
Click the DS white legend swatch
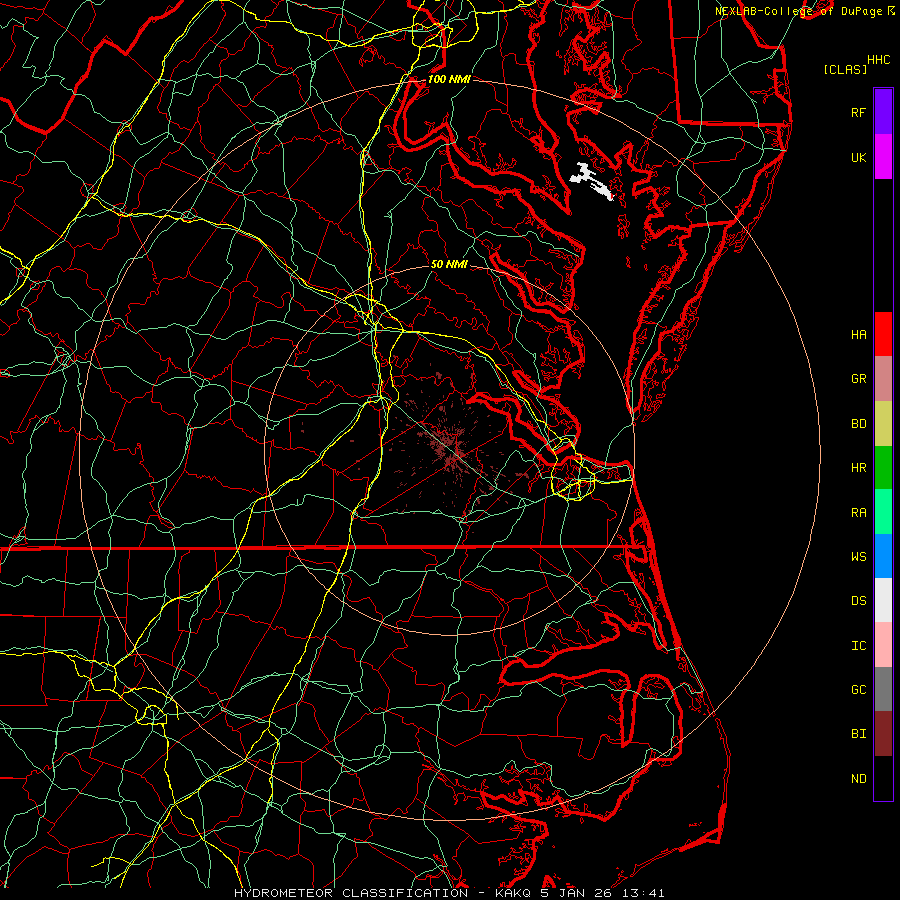click(883, 600)
